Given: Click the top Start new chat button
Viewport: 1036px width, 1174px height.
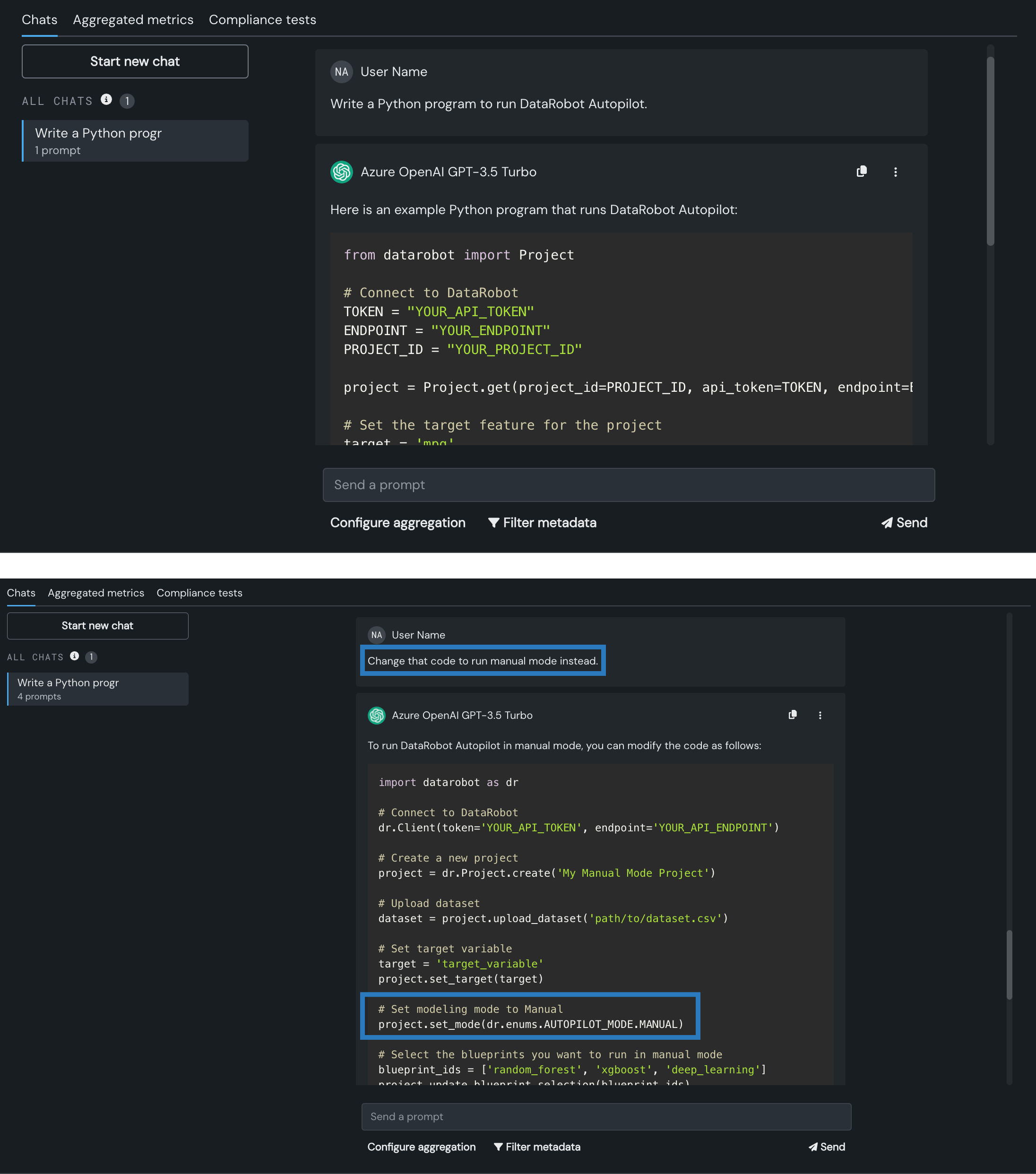Looking at the screenshot, I should (135, 61).
